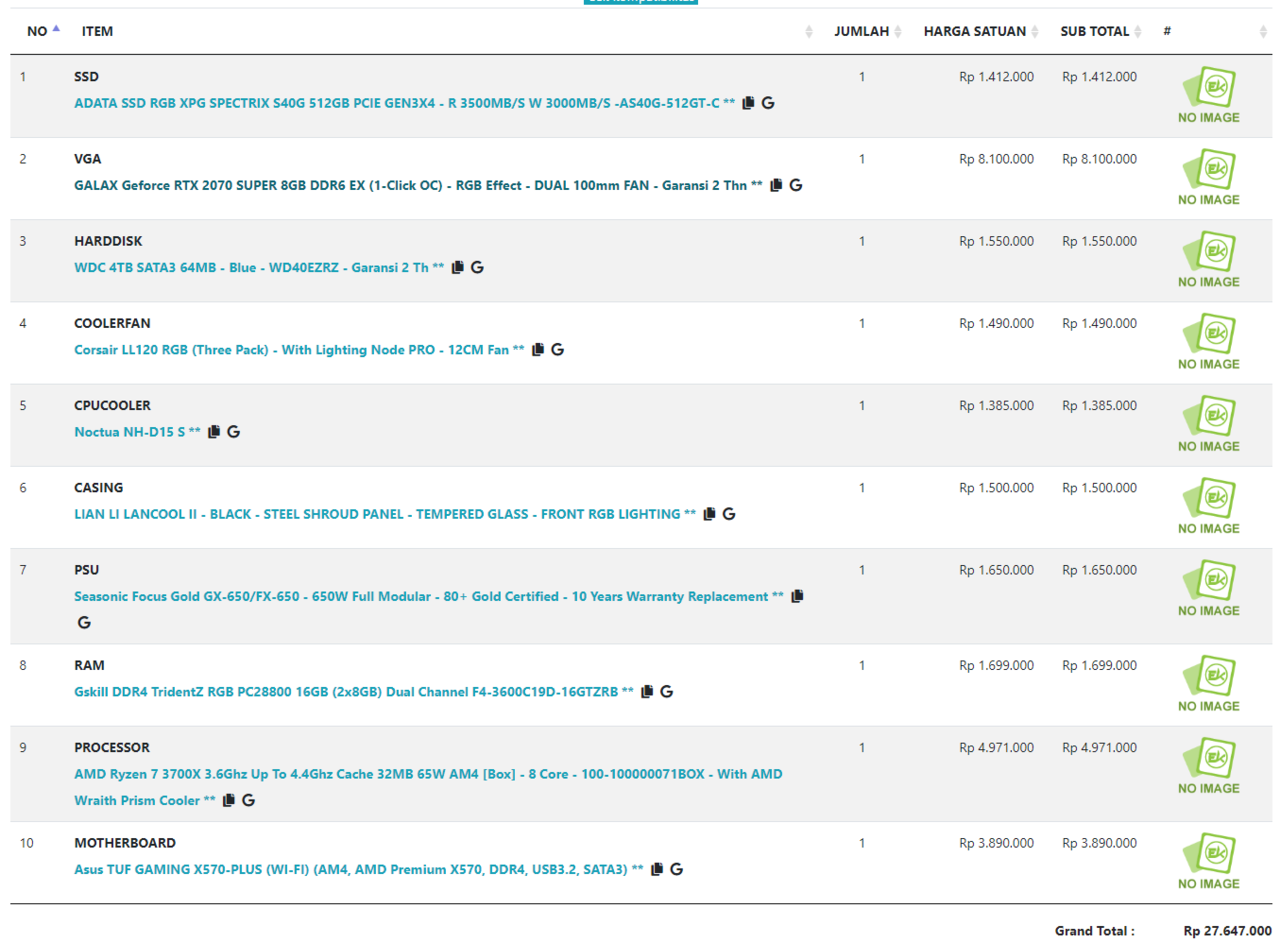This screenshot has height=943, width=1280.
Task: Select the MOTHERBOARD unit price Rp 3.890.000
Action: click(997, 843)
